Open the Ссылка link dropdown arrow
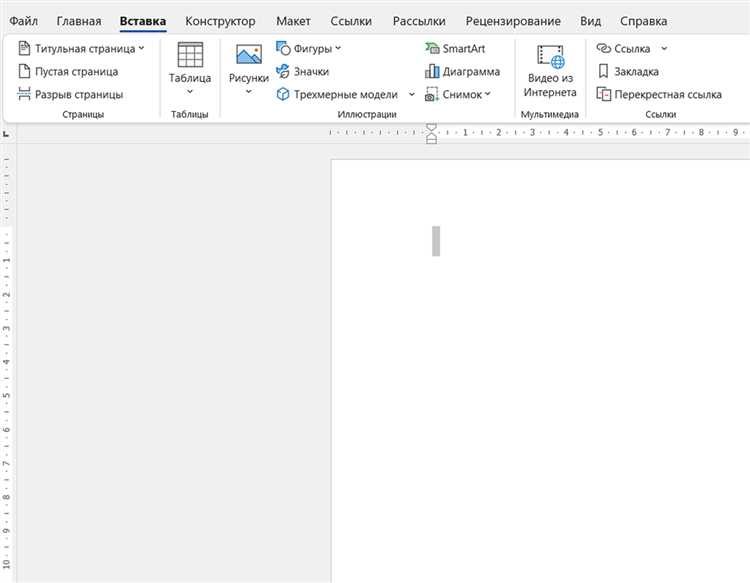This screenshot has height=583, width=750. [665, 48]
